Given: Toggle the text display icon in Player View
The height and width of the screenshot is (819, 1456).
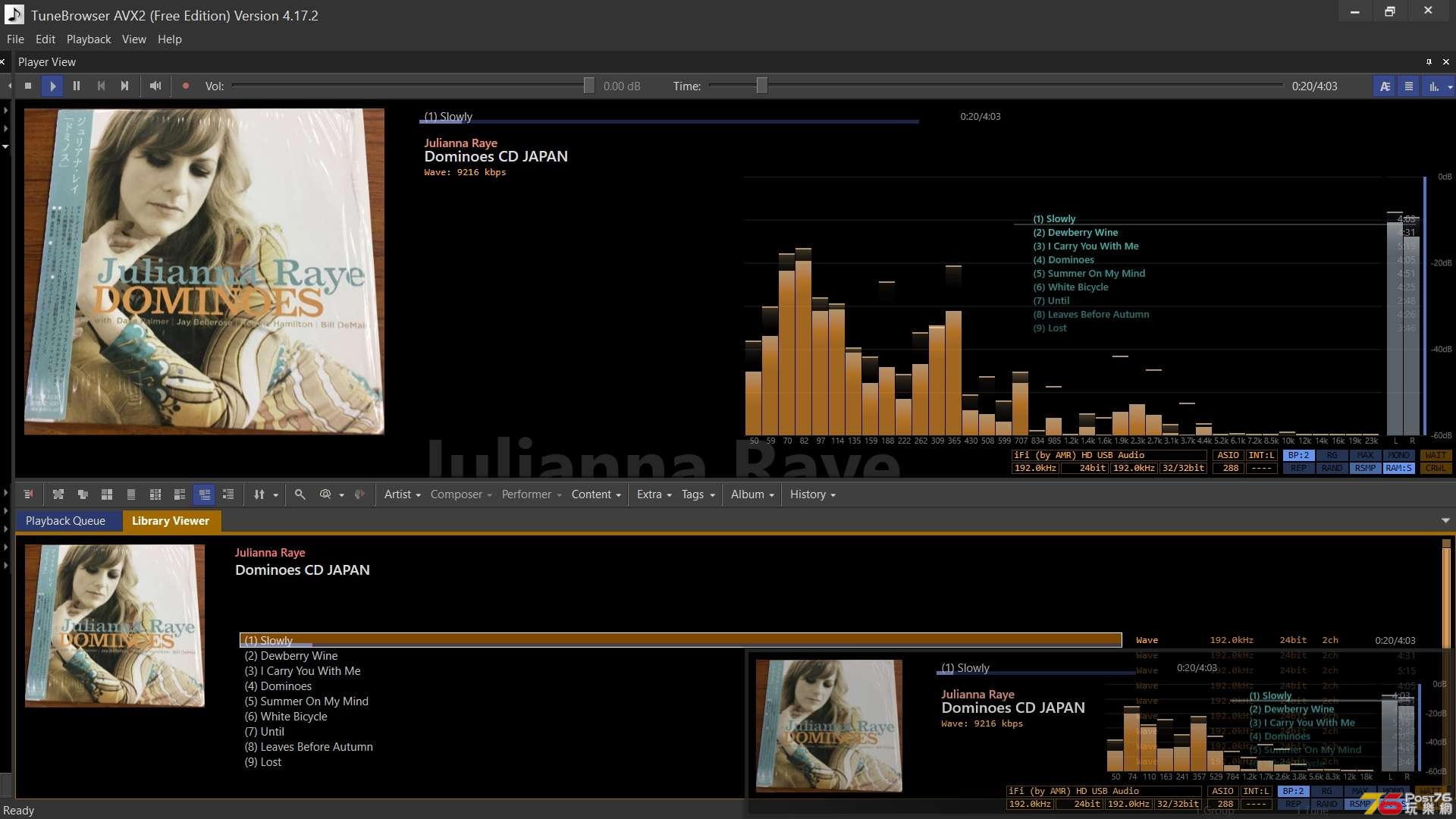Looking at the screenshot, I should [1385, 86].
